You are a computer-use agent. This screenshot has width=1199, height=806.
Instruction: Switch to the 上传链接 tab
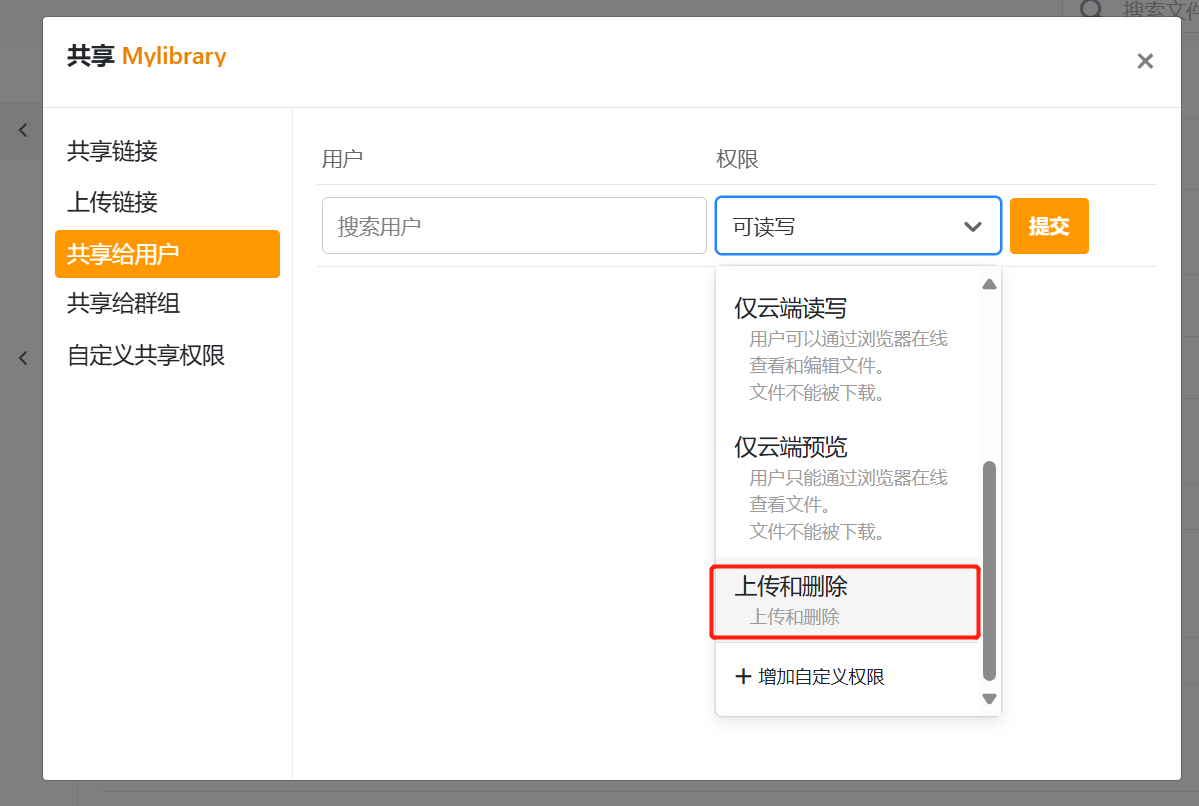[x=112, y=203]
